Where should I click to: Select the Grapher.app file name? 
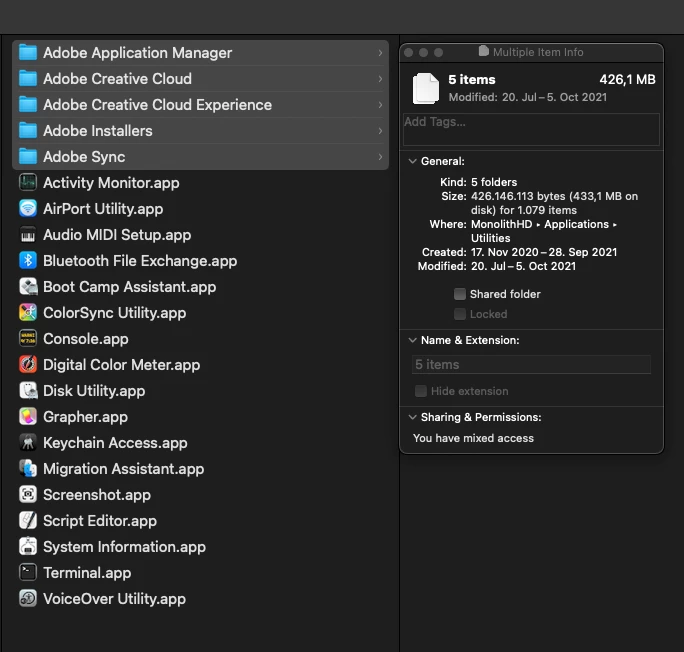point(86,417)
